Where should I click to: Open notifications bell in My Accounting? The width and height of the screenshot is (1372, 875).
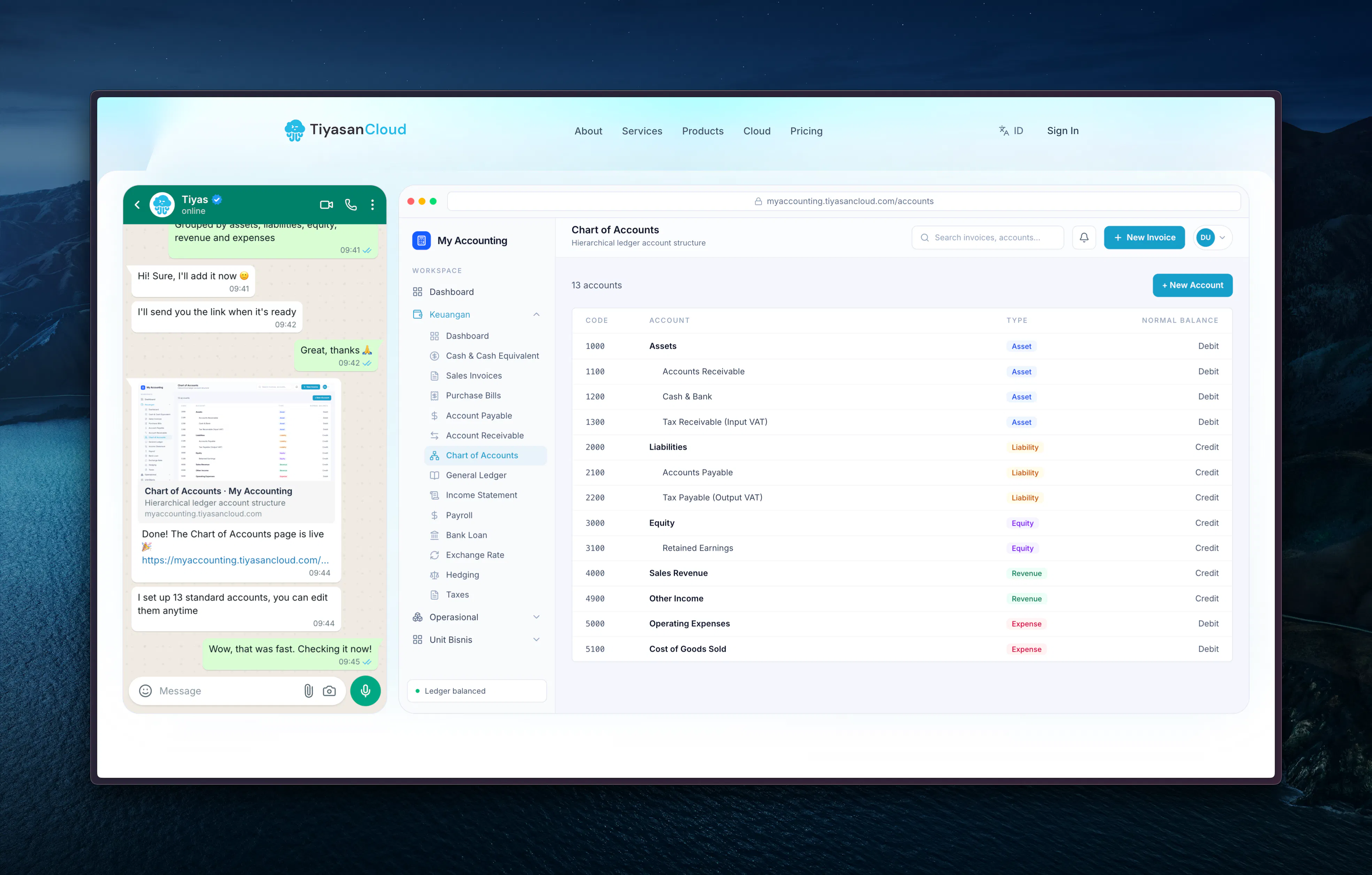(x=1084, y=238)
